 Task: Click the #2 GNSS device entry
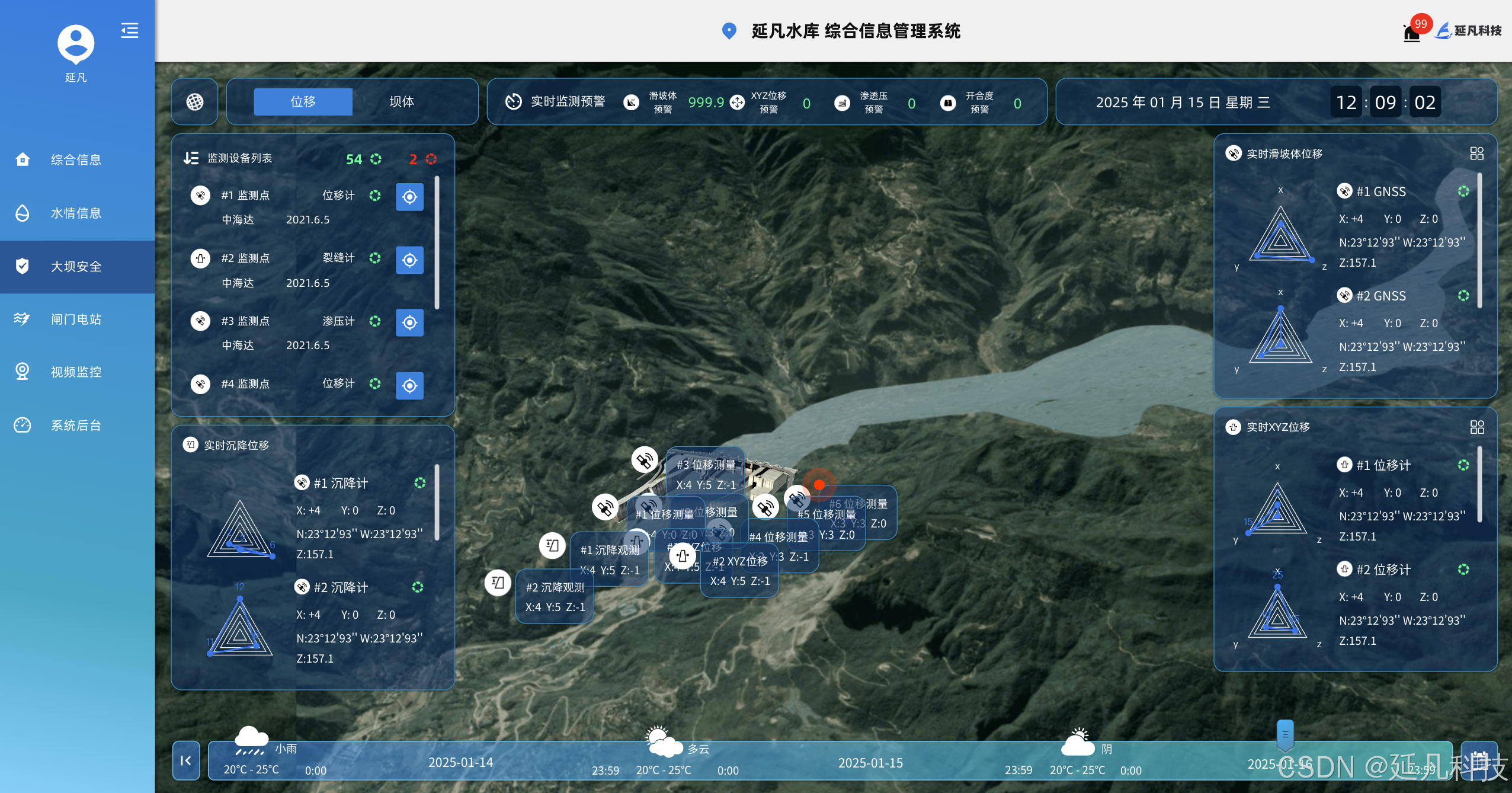pyautogui.click(x=1380, y=296)
